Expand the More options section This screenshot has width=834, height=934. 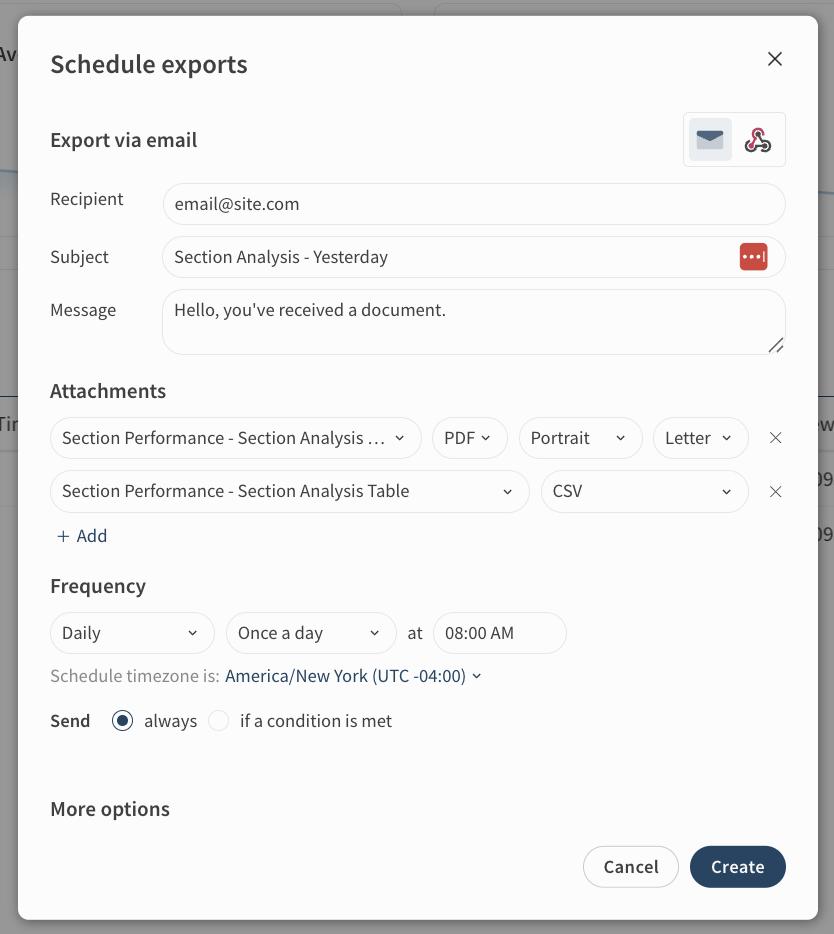[110, 809]
